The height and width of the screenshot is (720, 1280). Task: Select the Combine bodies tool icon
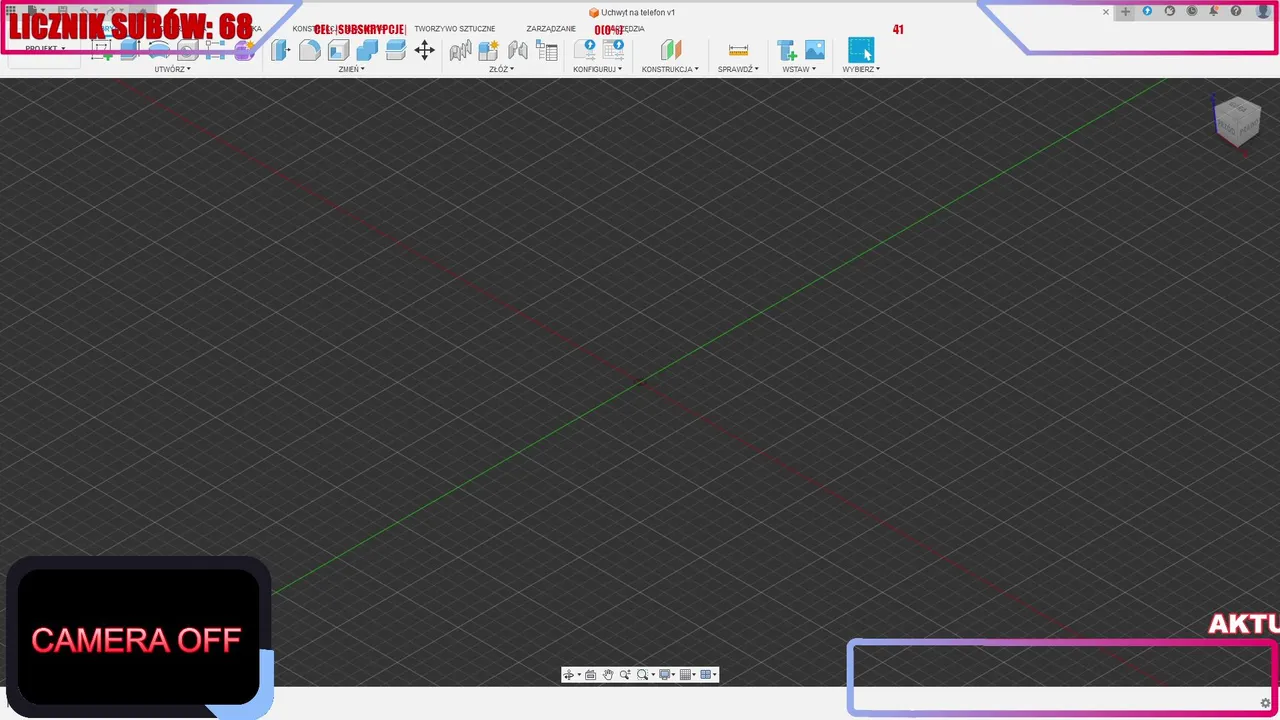point(367,50)
